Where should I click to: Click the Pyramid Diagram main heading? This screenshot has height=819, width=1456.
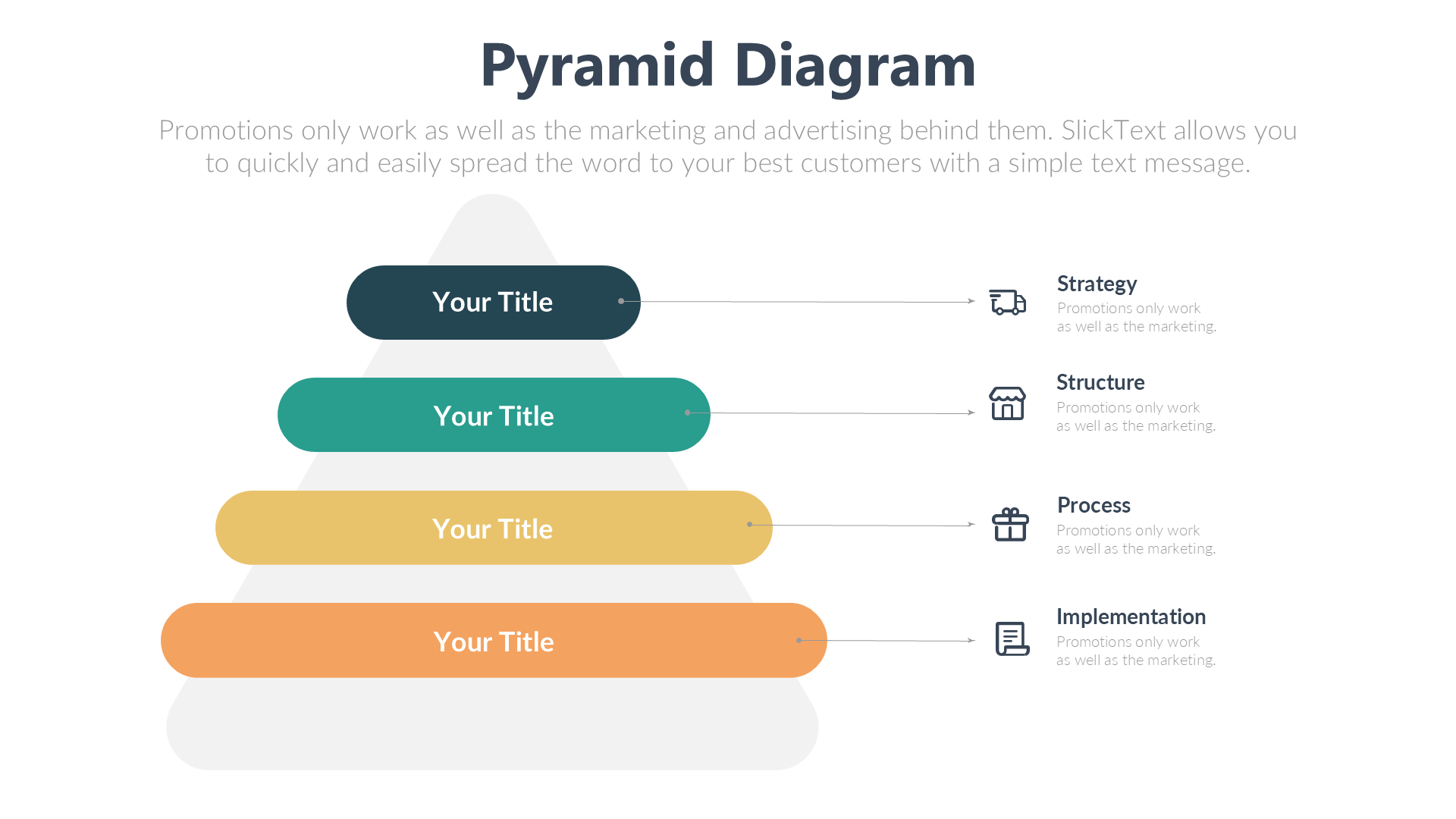728,65
